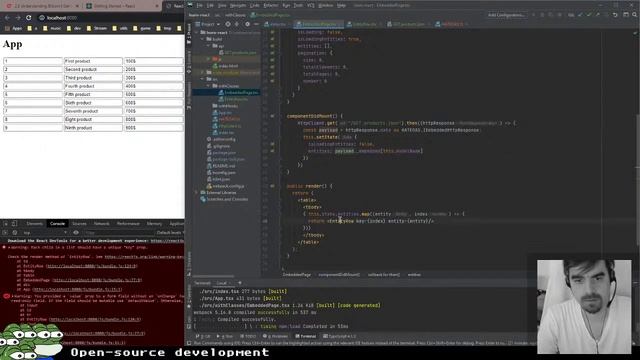Click the Add Configuration button
The height and width of the screenshot is (360, 640).
pyautogui.click(x=507, y=15)
